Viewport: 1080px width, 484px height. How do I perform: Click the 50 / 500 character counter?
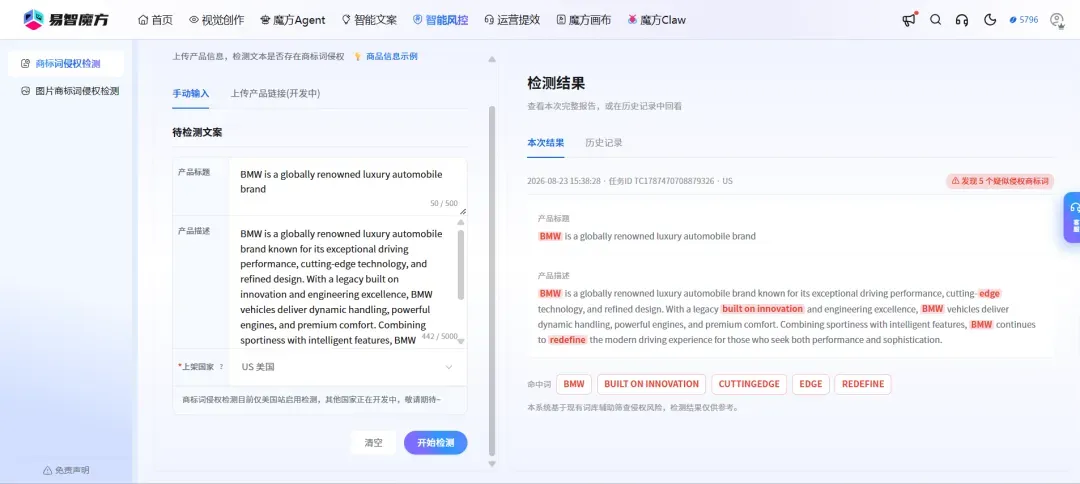[x=444, y=203]
